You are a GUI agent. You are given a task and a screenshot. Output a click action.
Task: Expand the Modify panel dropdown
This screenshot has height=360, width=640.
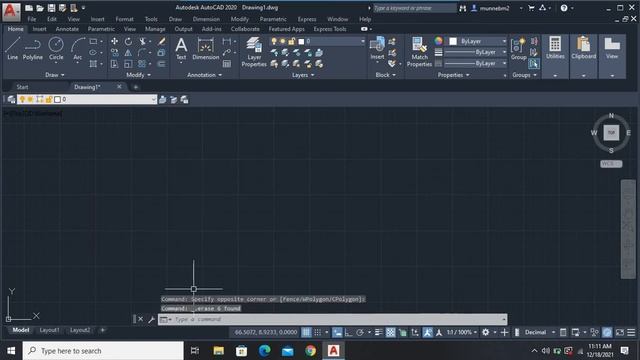[138, 75]
